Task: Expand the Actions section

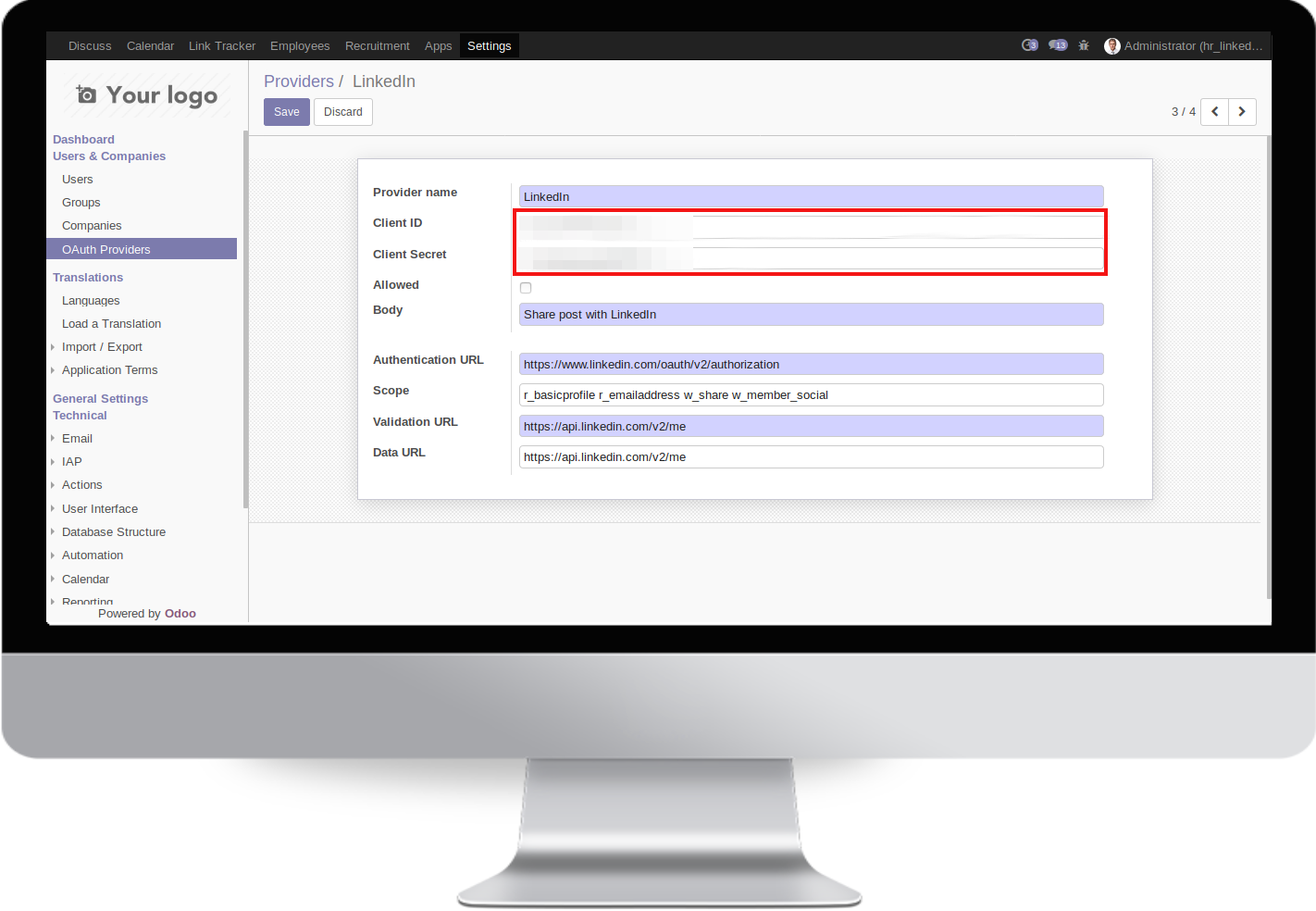Action: (81, 485)
